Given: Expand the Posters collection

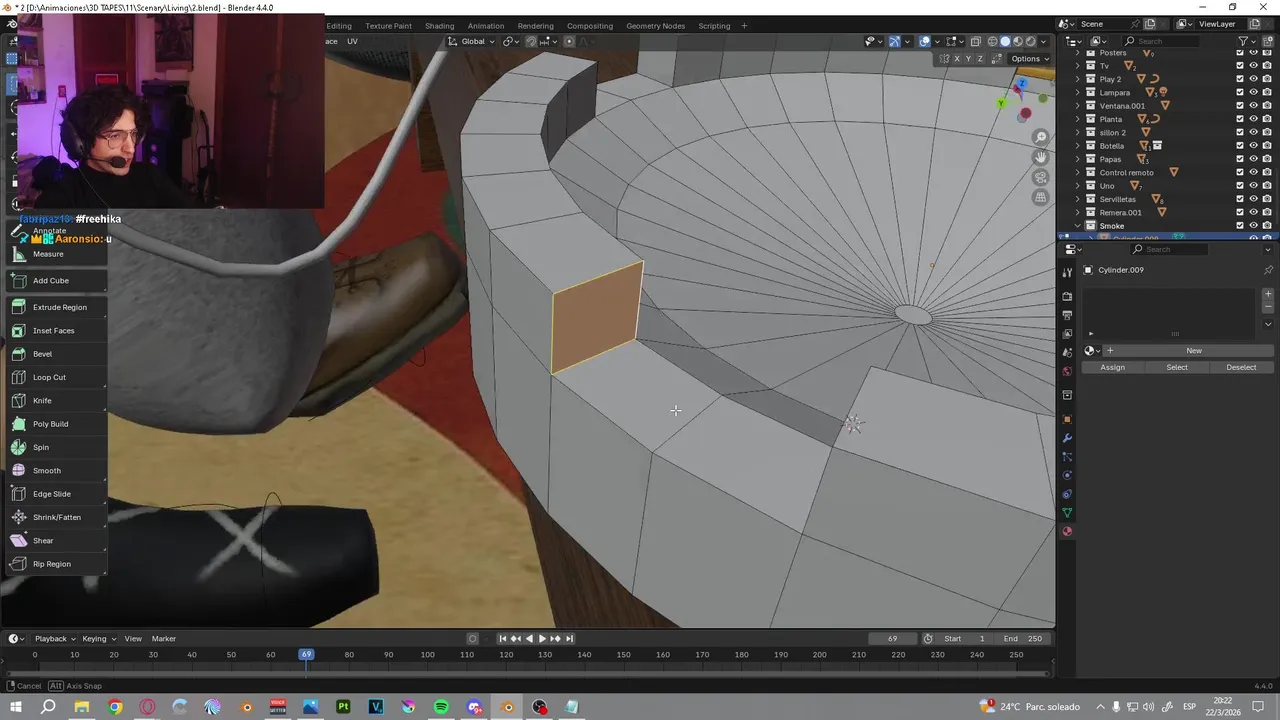Looking at the screenshot, I should (x=1078, y=52).
